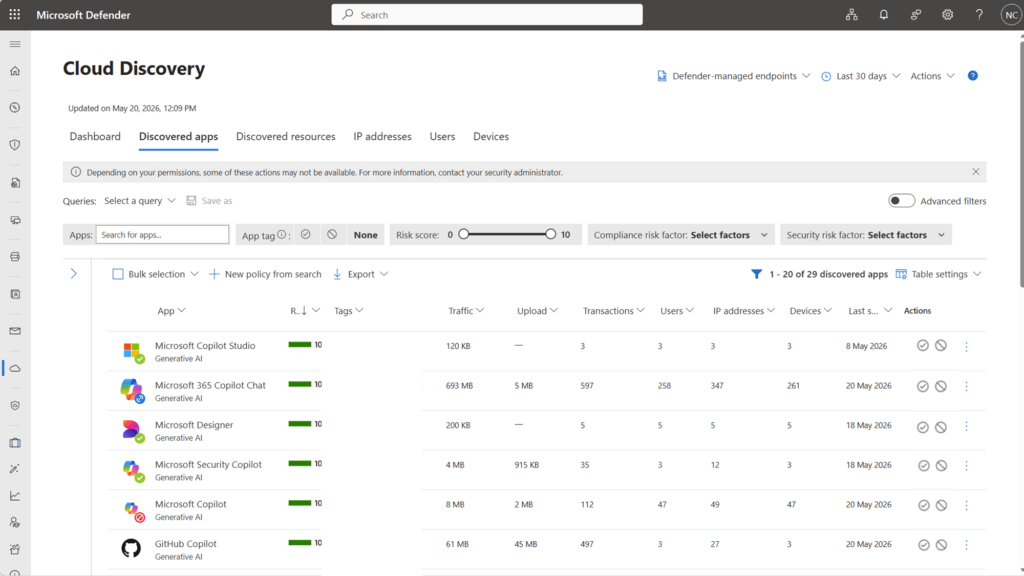This screenshot has width=1024, height=576.
Task: Click the page vertical scrollbar
Action: tap(1021, 163)
